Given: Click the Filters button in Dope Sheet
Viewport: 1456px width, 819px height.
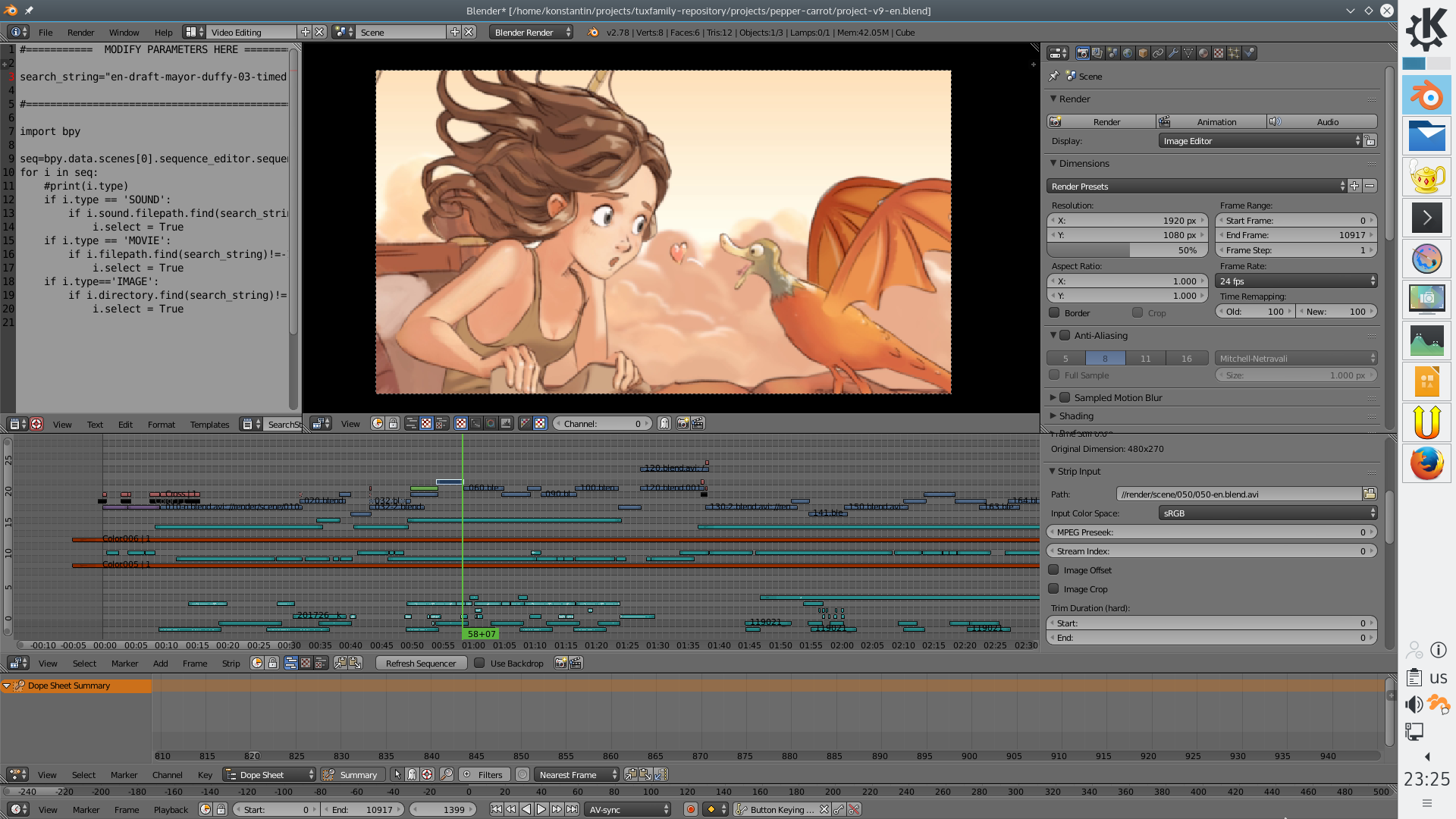Looking at the screenshot, I should click(482, 774).
